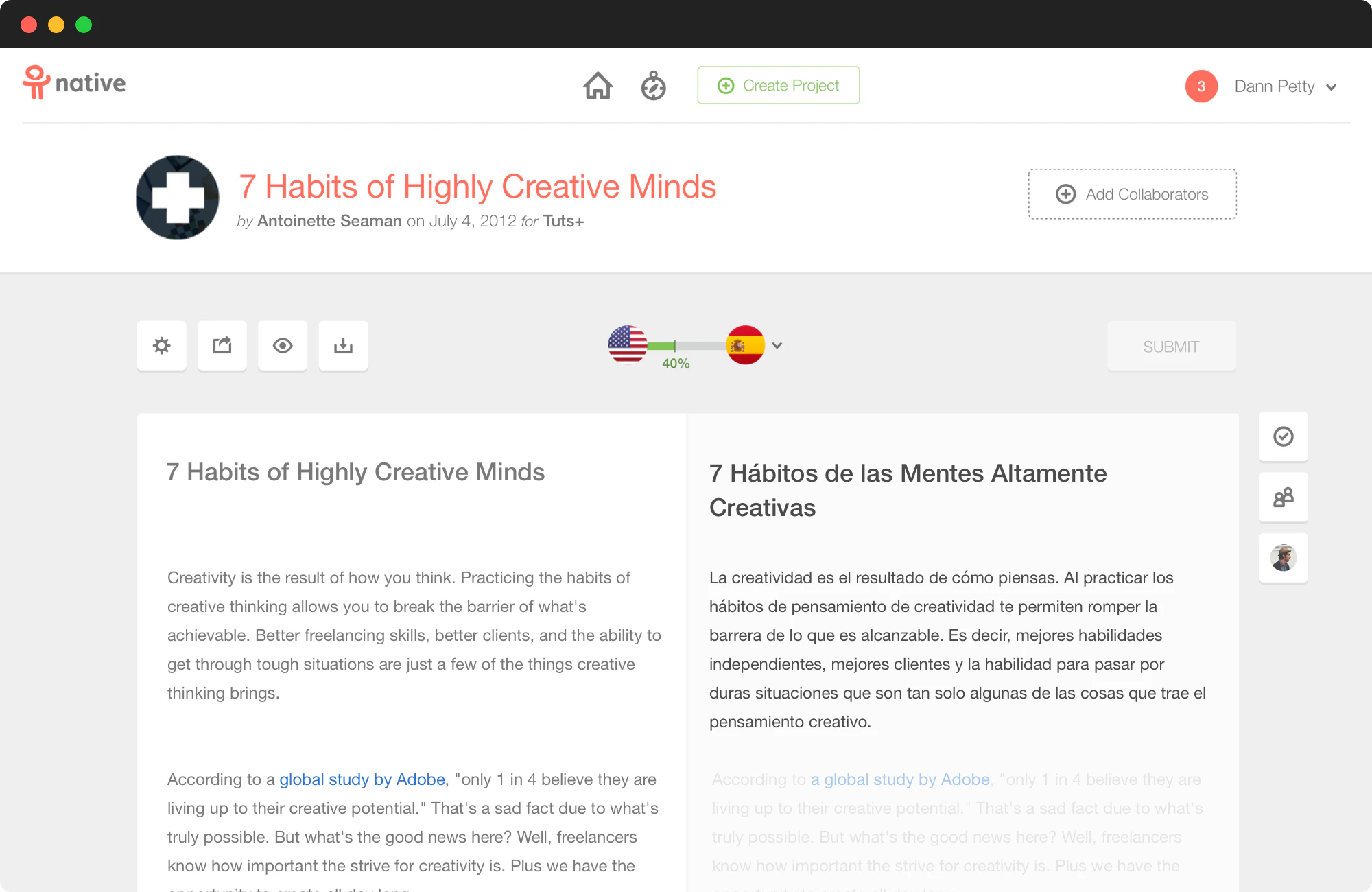Viewport: 1372px width, 892px height.
Task: Click the share export icon
Action: tap(222, 346)
